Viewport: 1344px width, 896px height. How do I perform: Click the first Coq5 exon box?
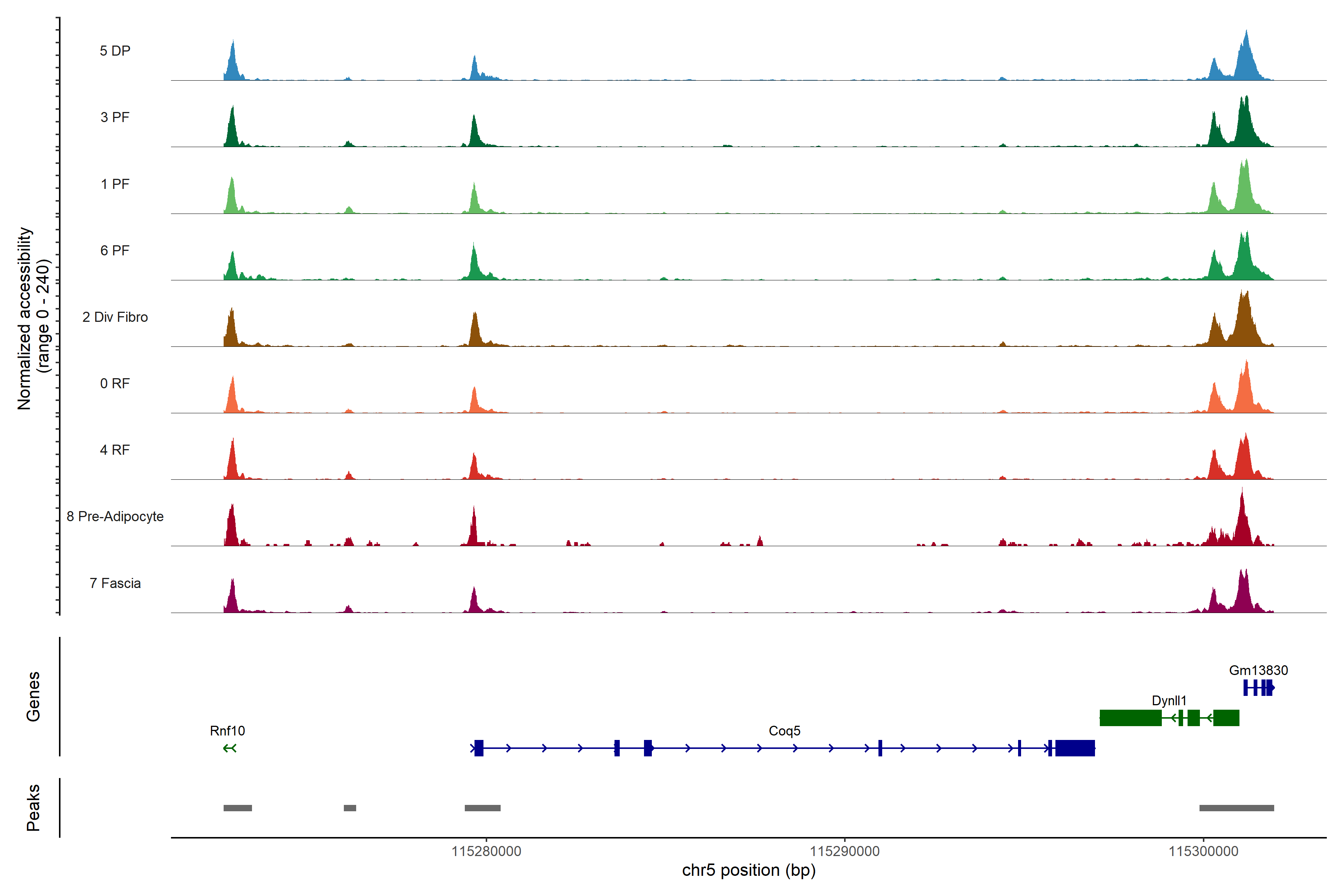(479, 748)
